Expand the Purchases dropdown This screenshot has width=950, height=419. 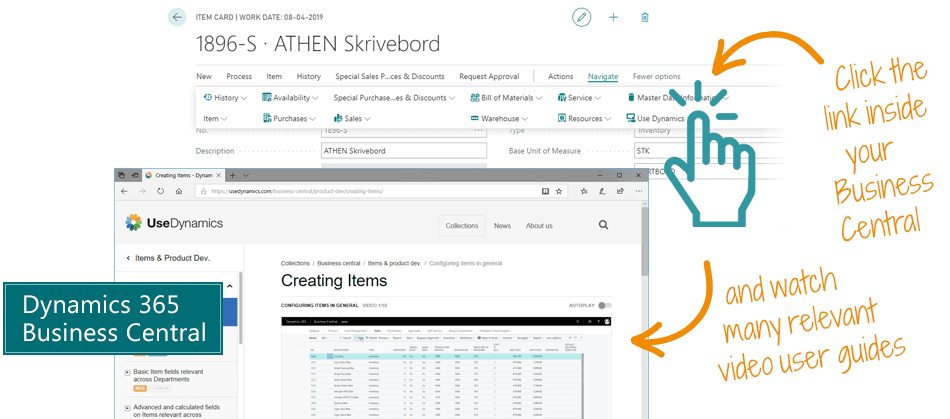pos(290,119)
